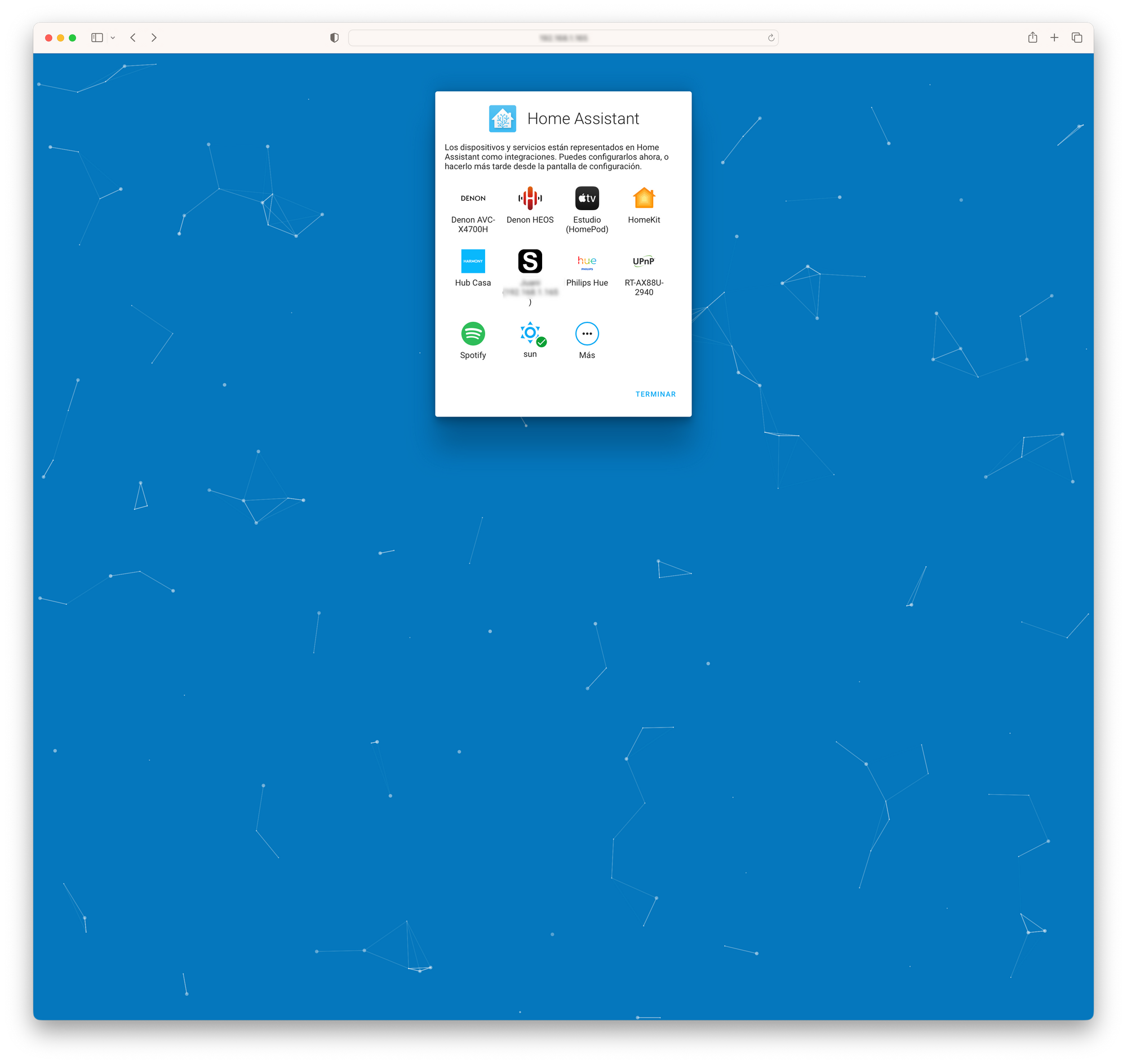The width and height of the screenshot is (1127, 1064).
Task: Reload the current page
Action: click(x=770, y=38)
